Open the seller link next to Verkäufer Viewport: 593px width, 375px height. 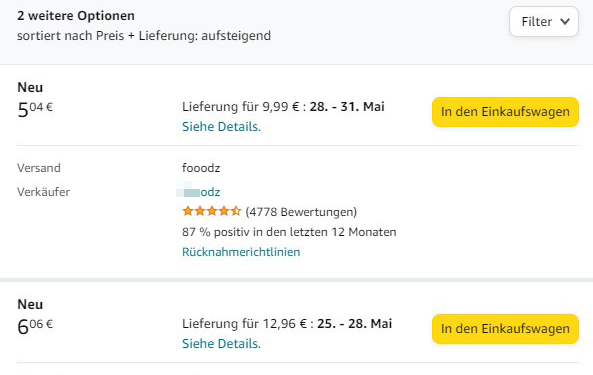click(x=199, y=192)
